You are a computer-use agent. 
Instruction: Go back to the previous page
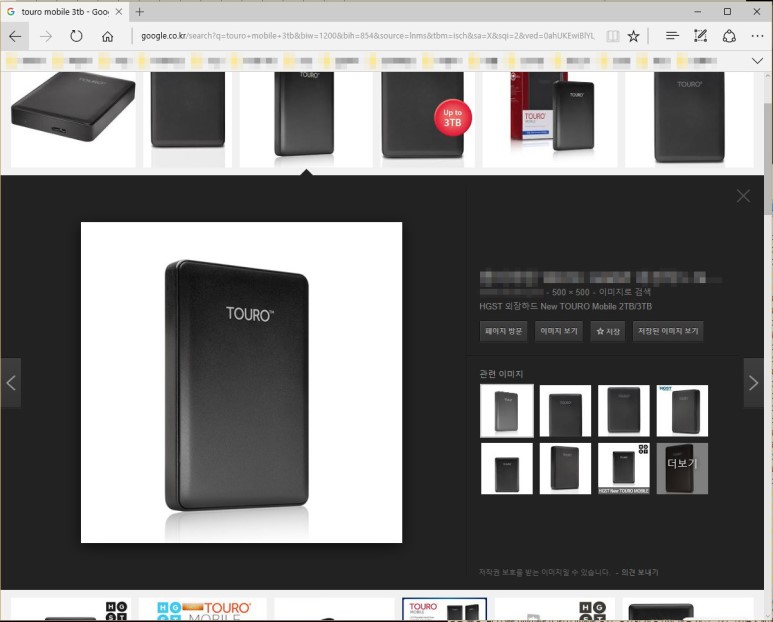(15, 36)
